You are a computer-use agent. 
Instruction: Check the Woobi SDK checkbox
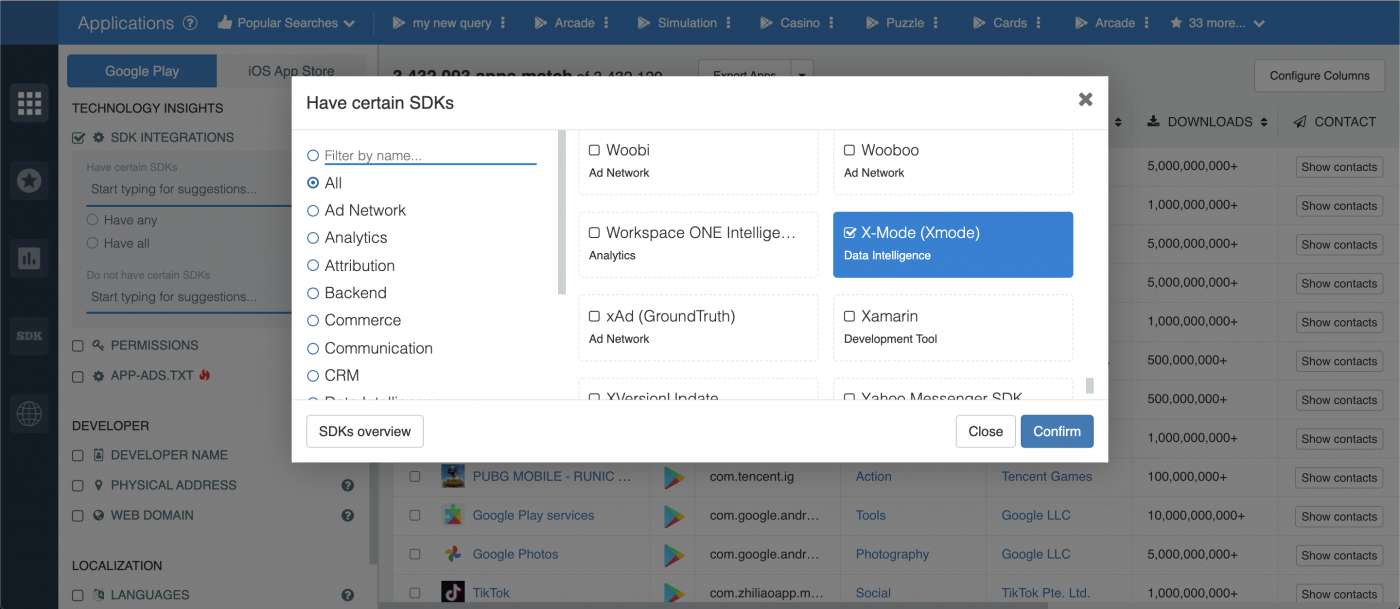(x=594, y=150)
